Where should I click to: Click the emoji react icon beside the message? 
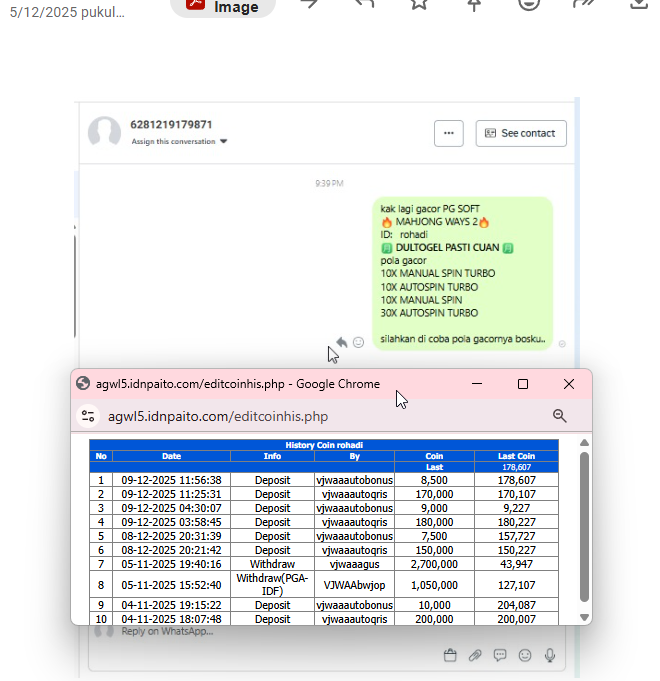pyautogui.click(x=358, y=342)
